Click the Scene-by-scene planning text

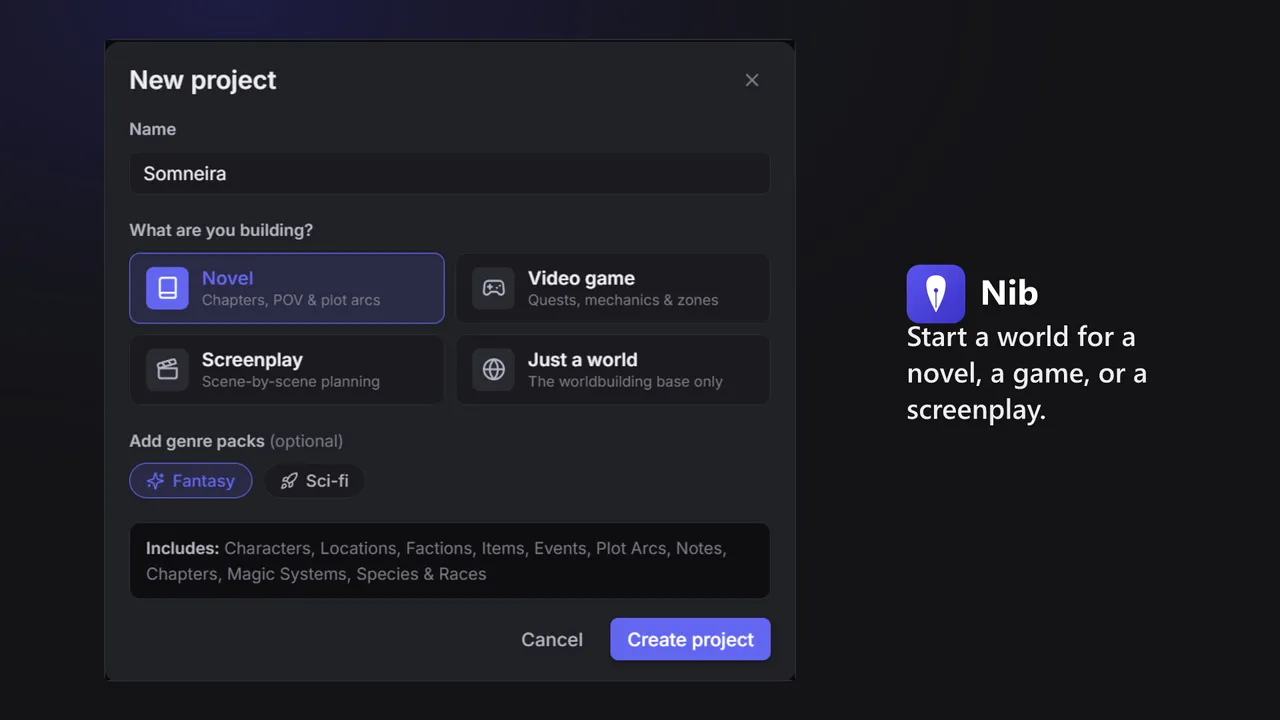[x=291, y=381]
